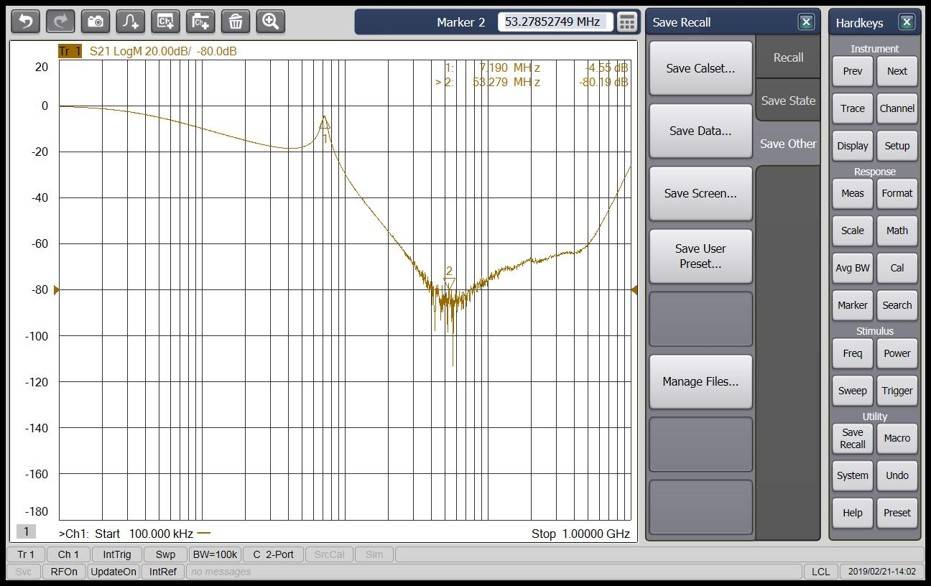
Task: Open the C 2-Port calibration setting
Action: click(x=273, y=554)
